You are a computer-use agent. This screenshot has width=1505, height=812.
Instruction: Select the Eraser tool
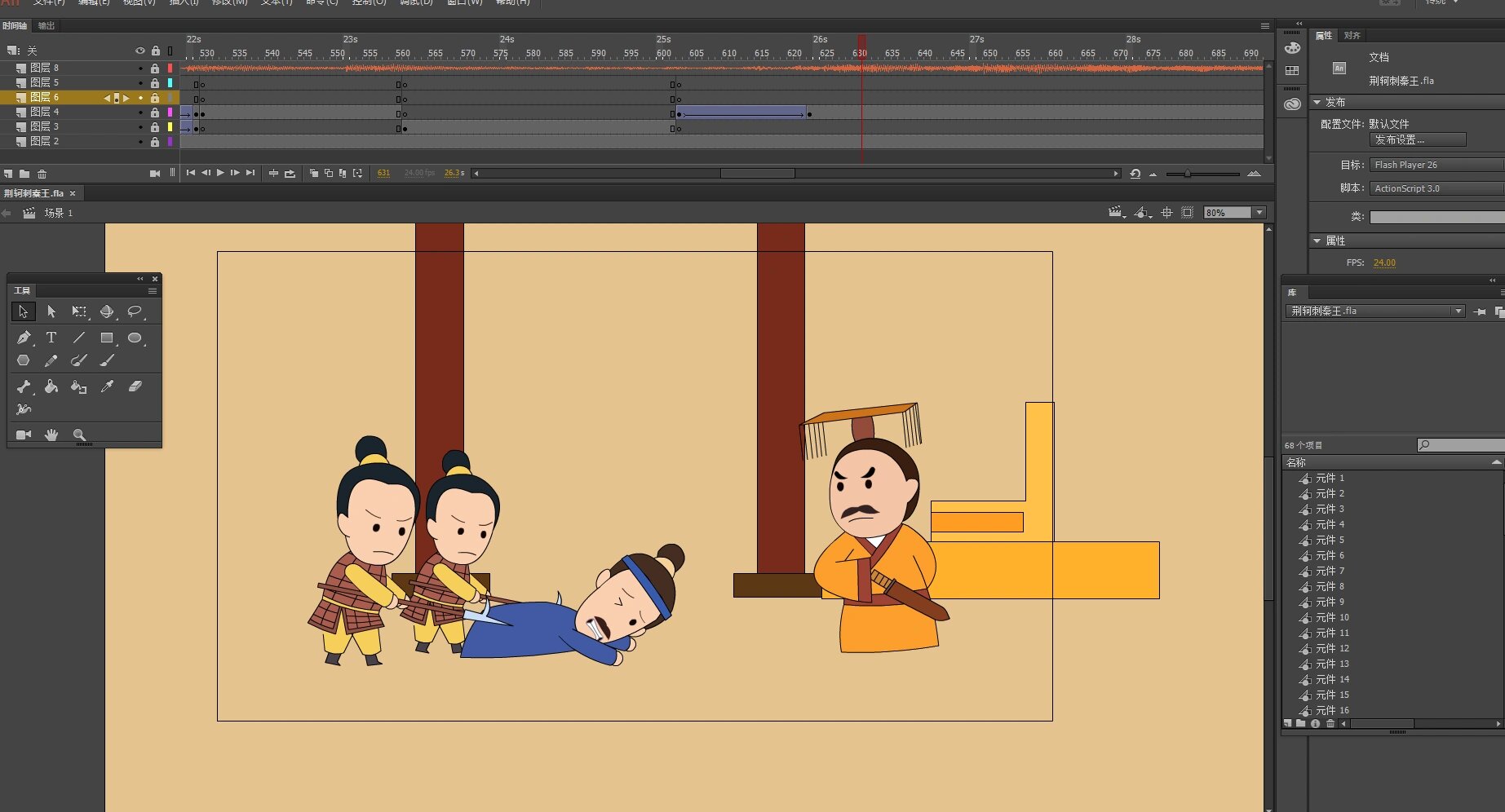point(135,386)
